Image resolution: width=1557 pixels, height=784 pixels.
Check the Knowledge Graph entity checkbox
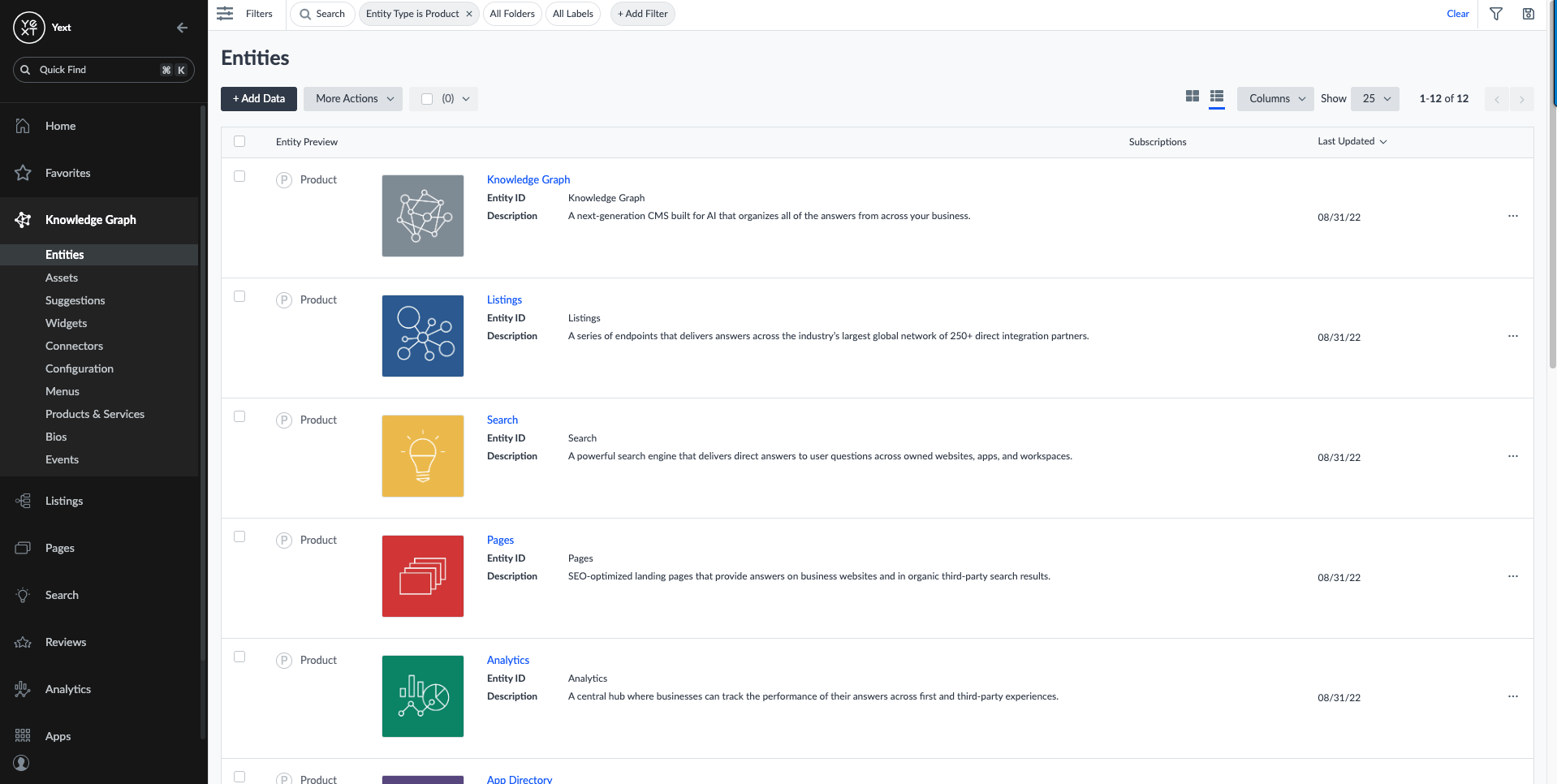pos(239,176)
